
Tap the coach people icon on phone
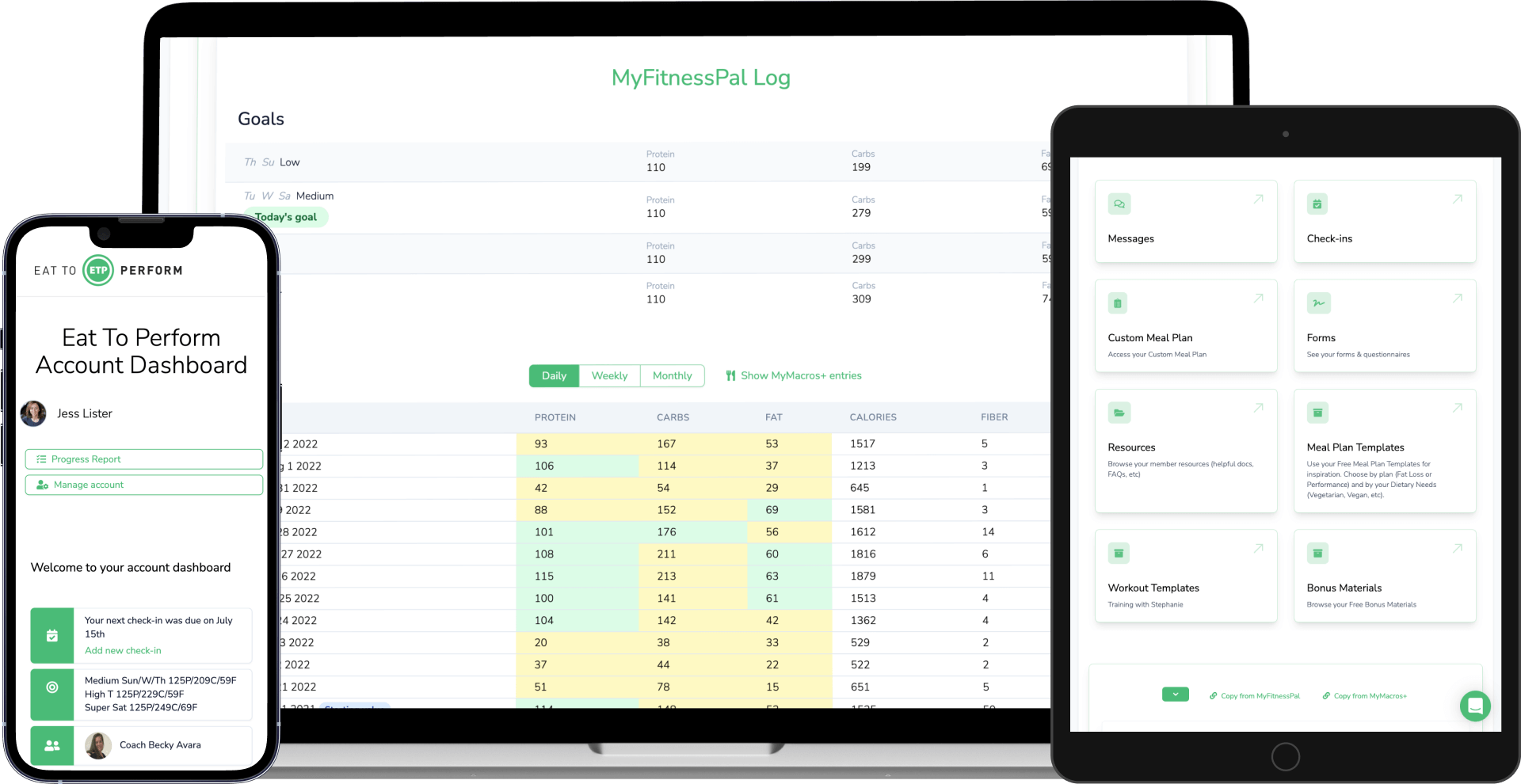[x=52, y=745]
